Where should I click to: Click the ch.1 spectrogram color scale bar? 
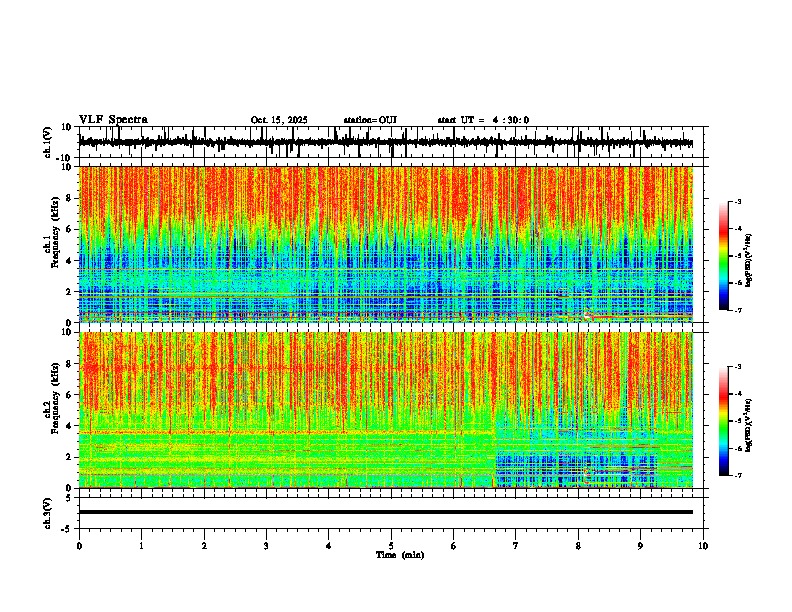coord(723,256)
